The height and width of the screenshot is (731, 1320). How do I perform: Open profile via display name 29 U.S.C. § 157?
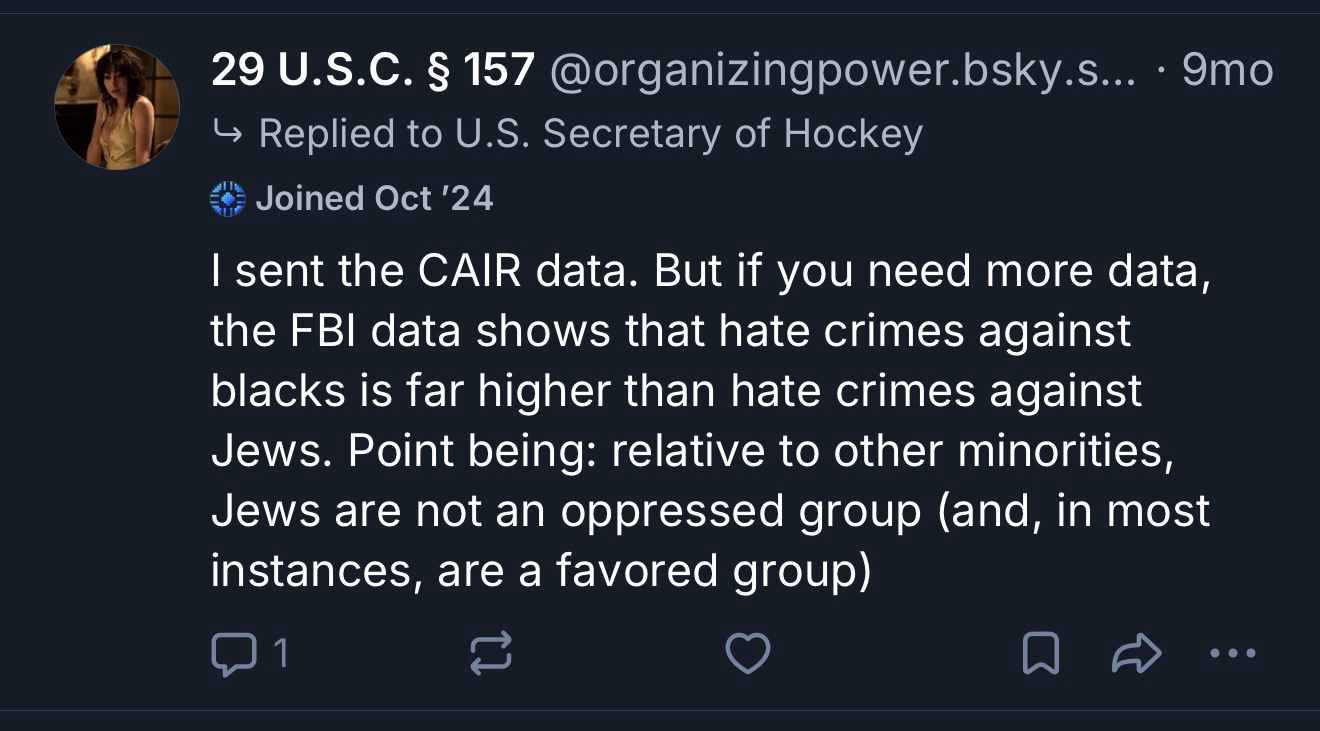372,70
